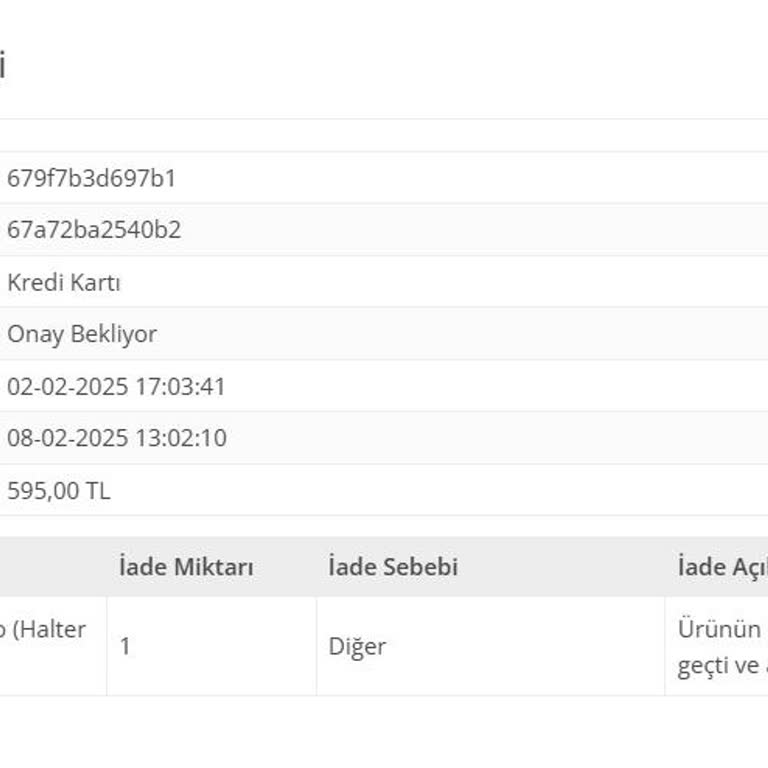The width and height of the screenshot is (768, 768).
Task: Click the product text ending in (Halter
Action: 43,630
